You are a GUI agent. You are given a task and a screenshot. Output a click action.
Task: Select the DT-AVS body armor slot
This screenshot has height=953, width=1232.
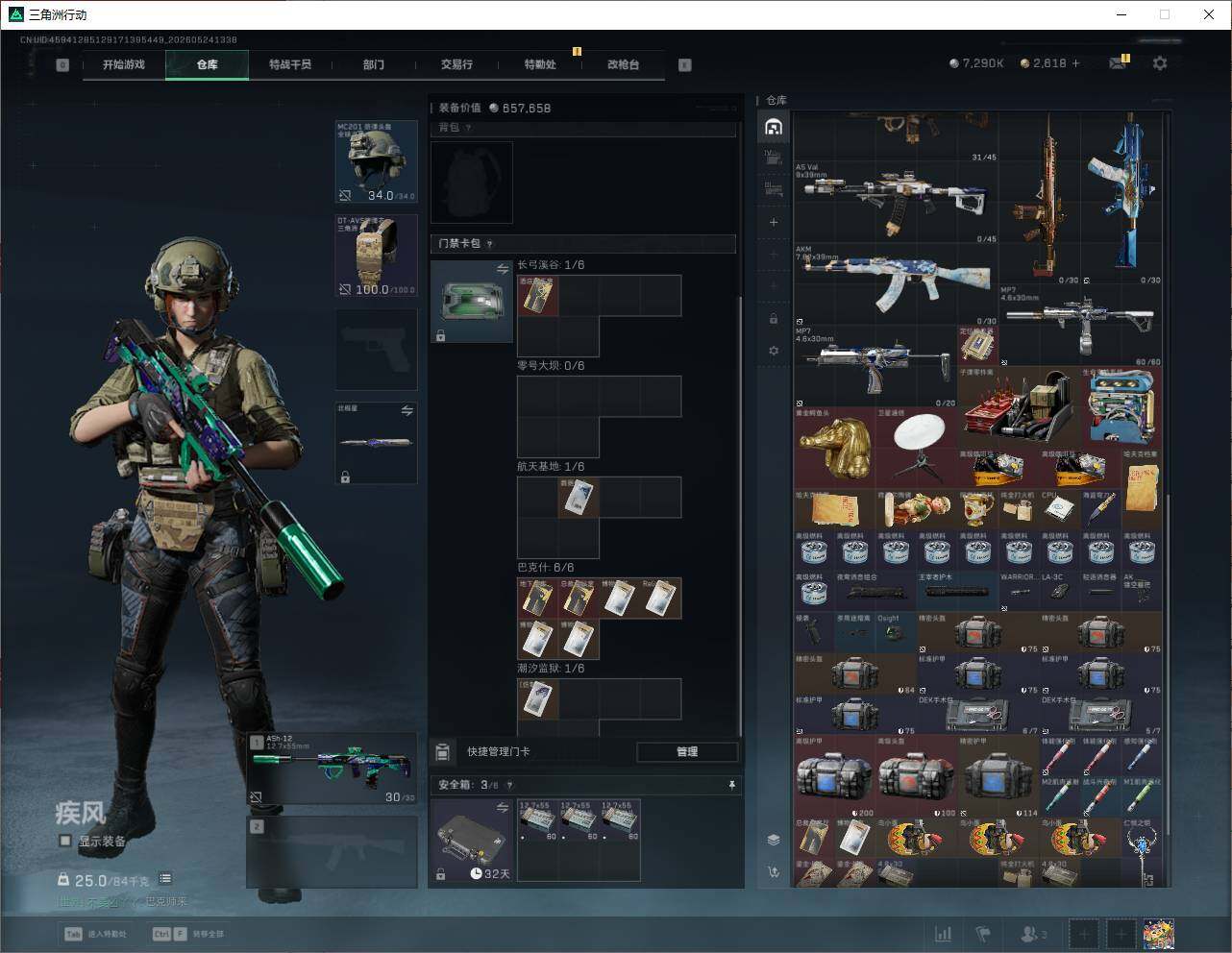pyautogui.click(x=377, y=256)
